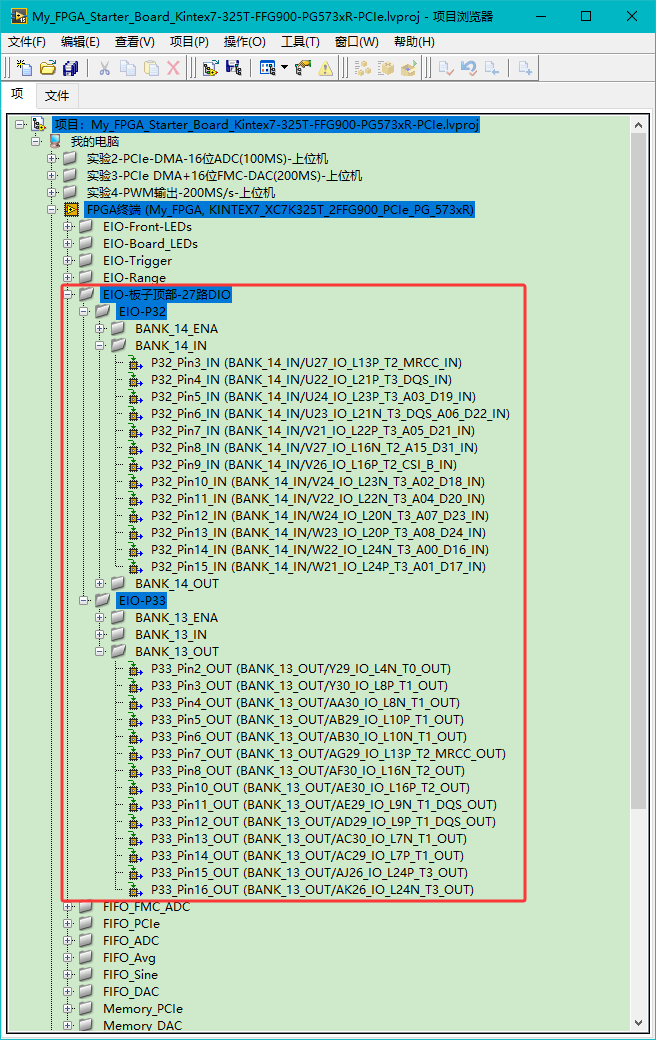Screen dimensions: 656x1040
Task: Open the 工具(T) menu
Action: pos(300,42)
